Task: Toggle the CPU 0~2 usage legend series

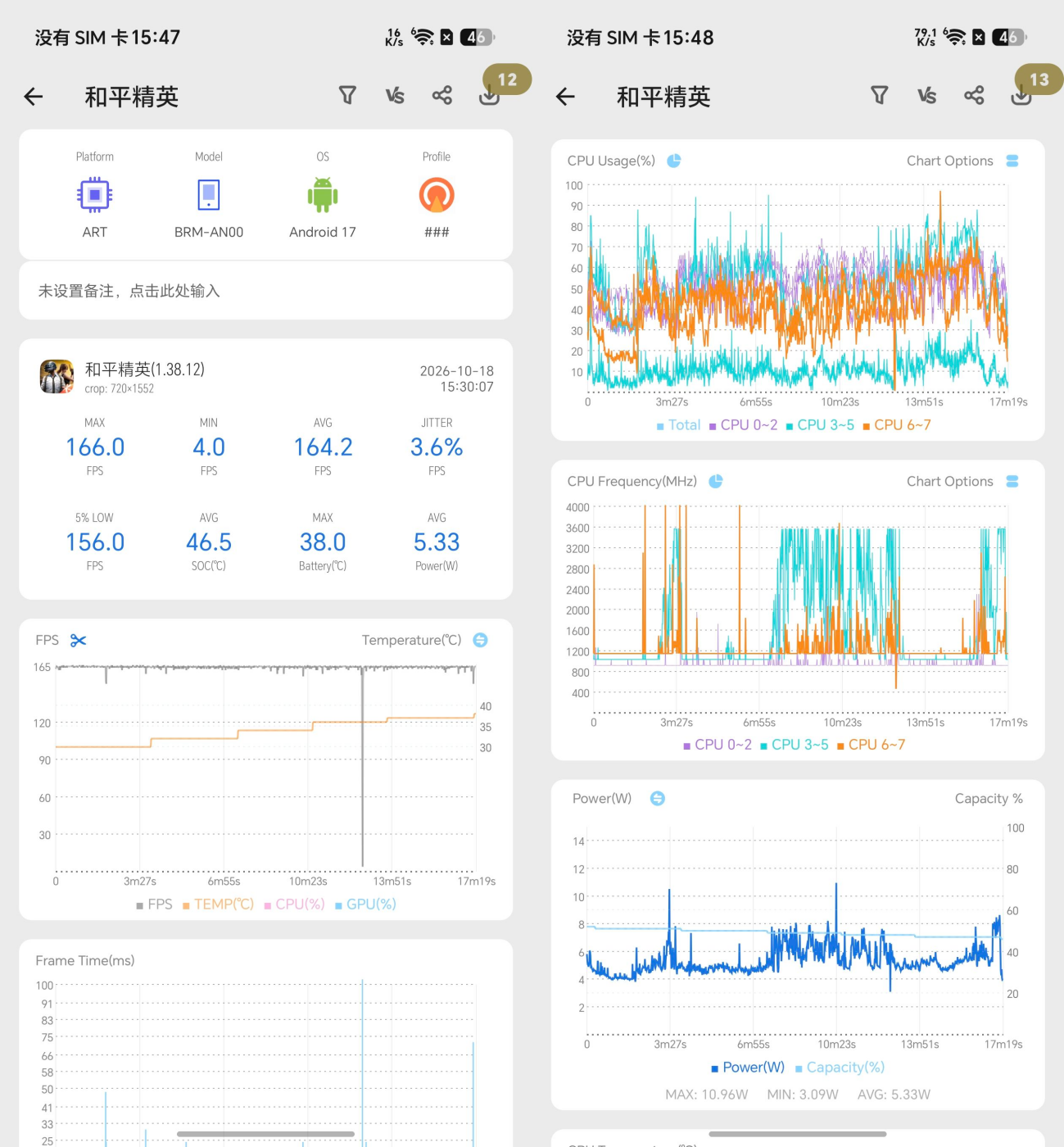Action: pyautogui.click(x=744, y=425)
